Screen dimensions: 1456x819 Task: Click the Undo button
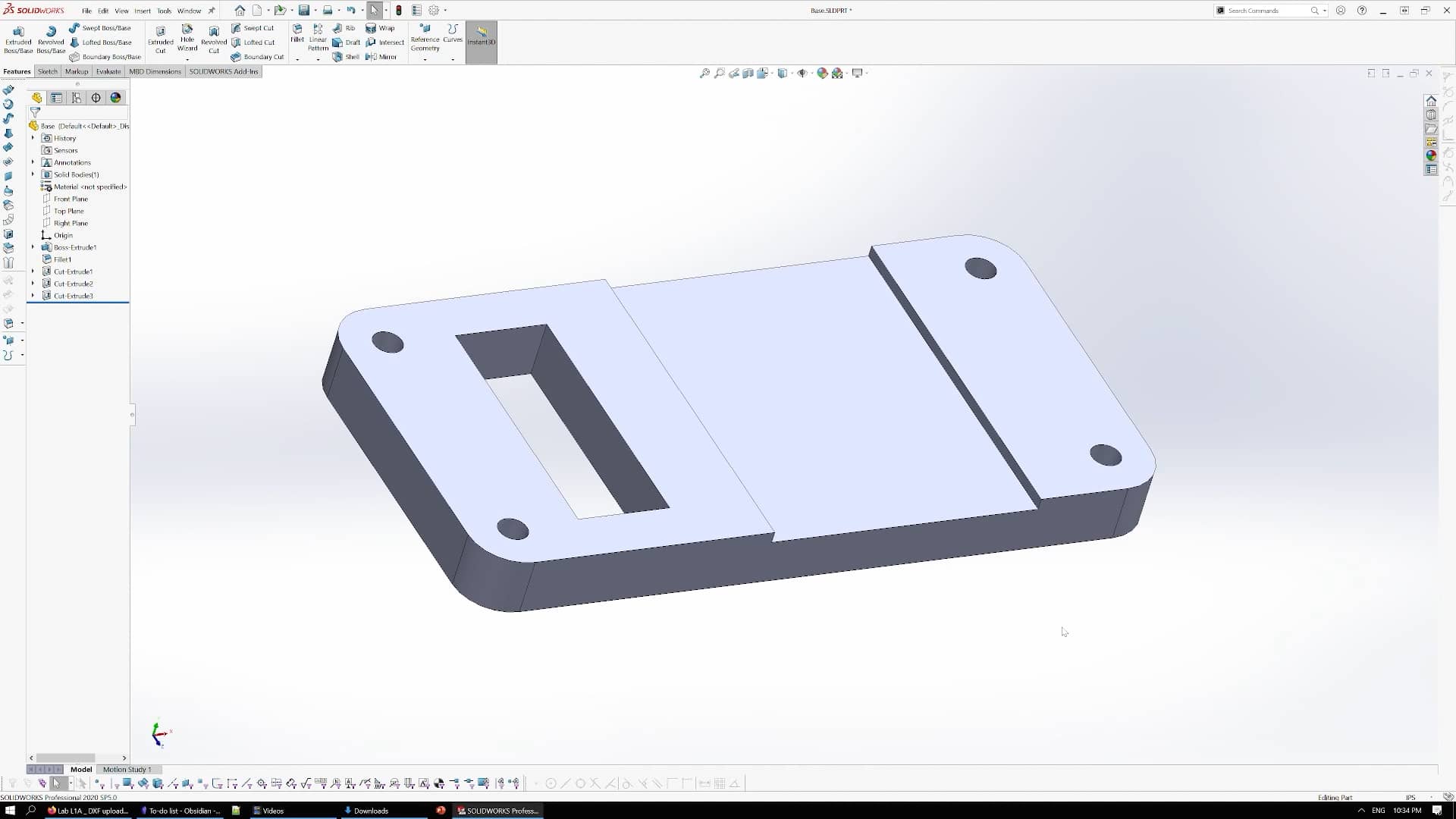[x=351, y=10]
